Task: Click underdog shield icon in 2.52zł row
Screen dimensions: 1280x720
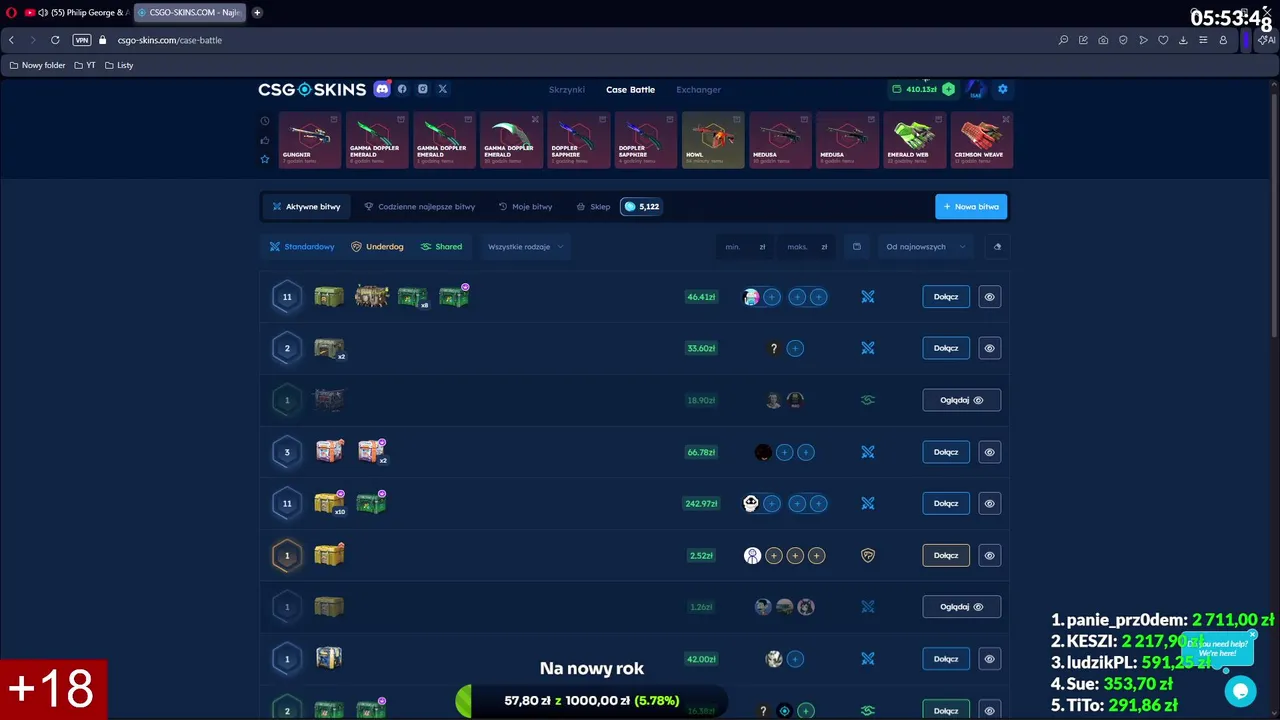Action: [x=867, y=556]
